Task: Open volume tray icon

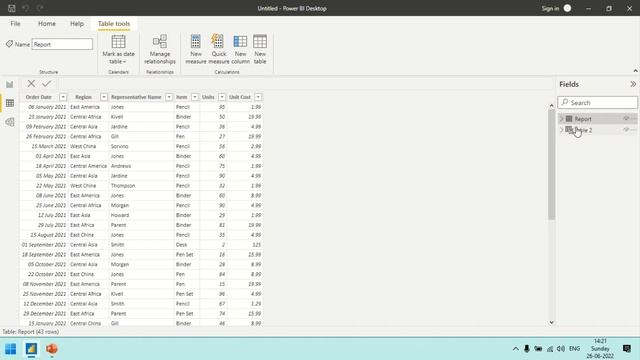Action: pyautogui.click(x=561, y=349)
